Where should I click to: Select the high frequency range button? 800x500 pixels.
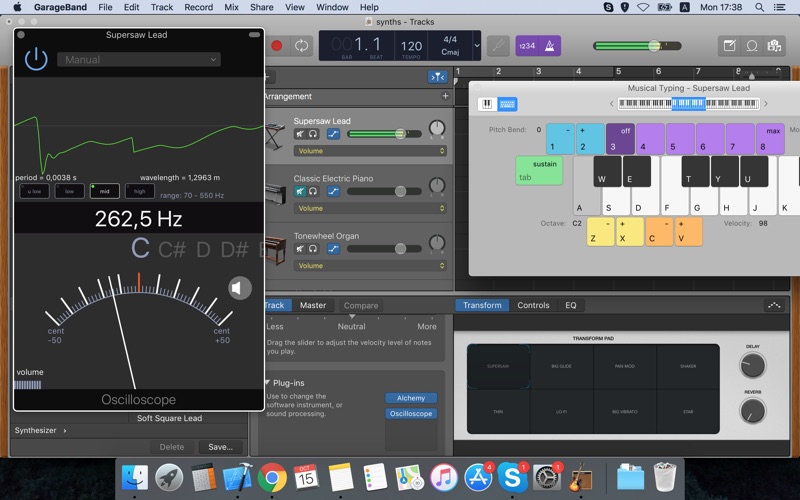pyautogui.click(x=139, y=191)
